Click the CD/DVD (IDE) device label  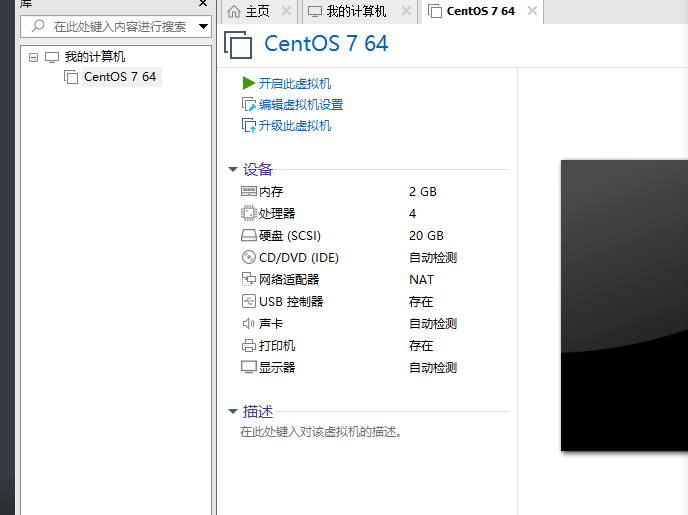[299, 258]
